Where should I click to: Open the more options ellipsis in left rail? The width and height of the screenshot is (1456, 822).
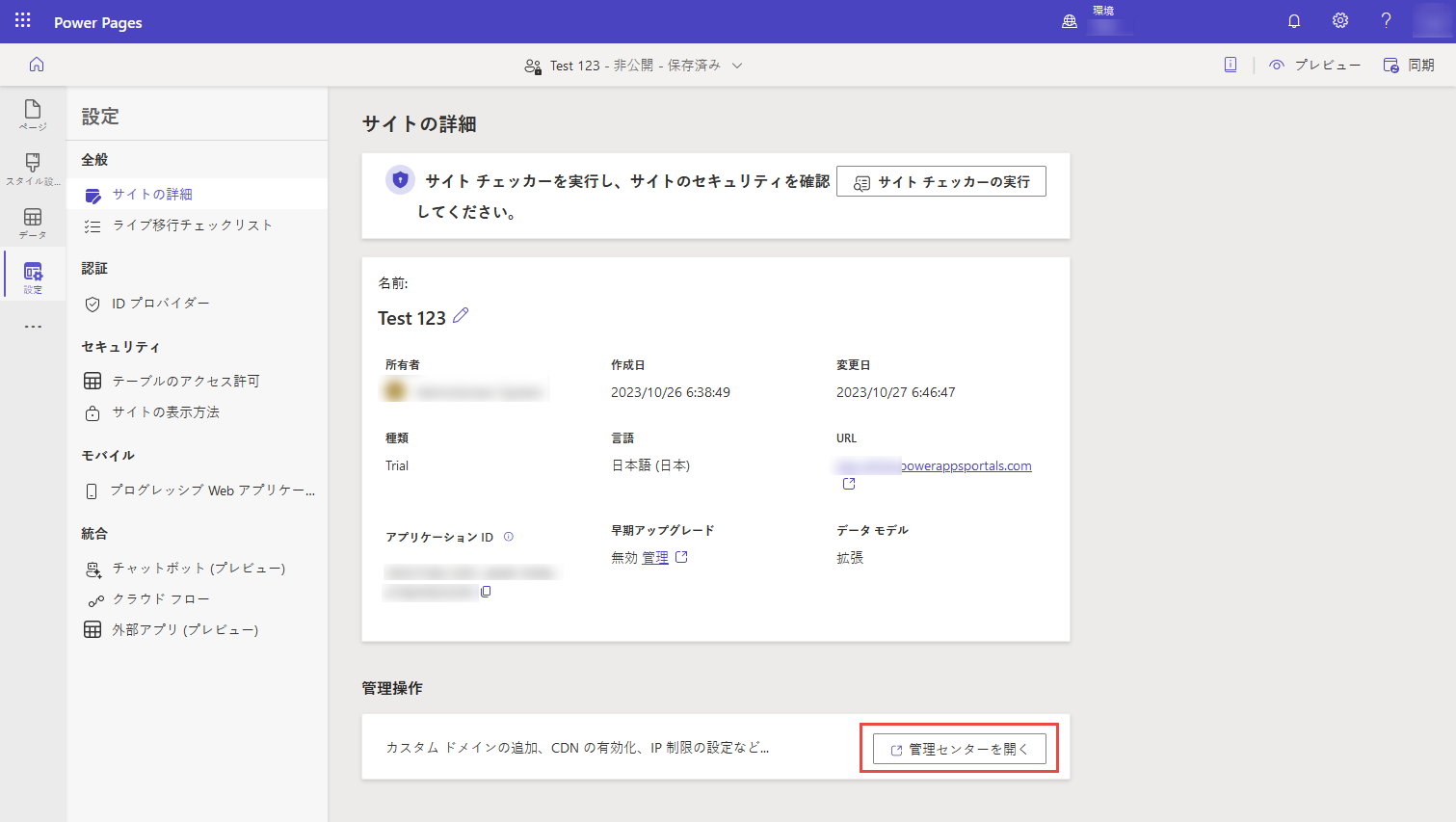point(33,327)
